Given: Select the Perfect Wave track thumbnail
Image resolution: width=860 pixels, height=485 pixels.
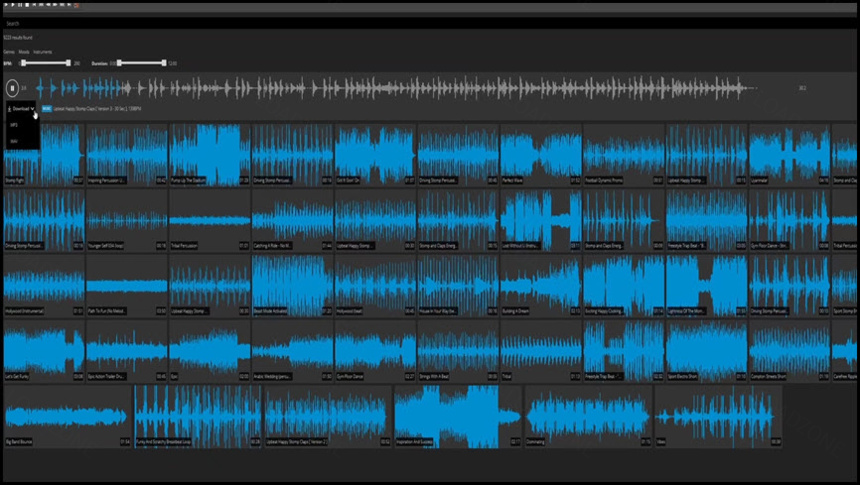Looking at the screenshot, I should (x=541, y=154).
